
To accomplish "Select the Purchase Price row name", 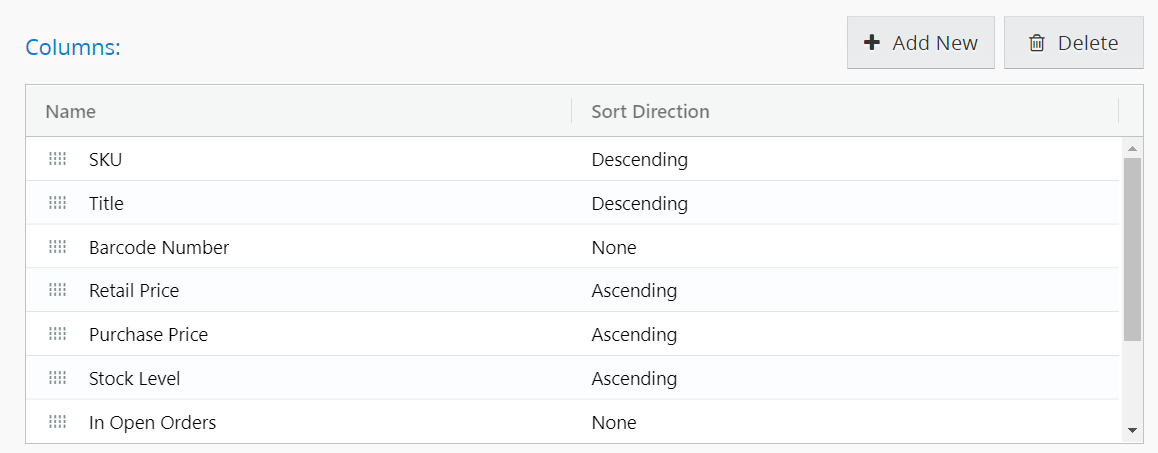I will click(x=148, y=335).
